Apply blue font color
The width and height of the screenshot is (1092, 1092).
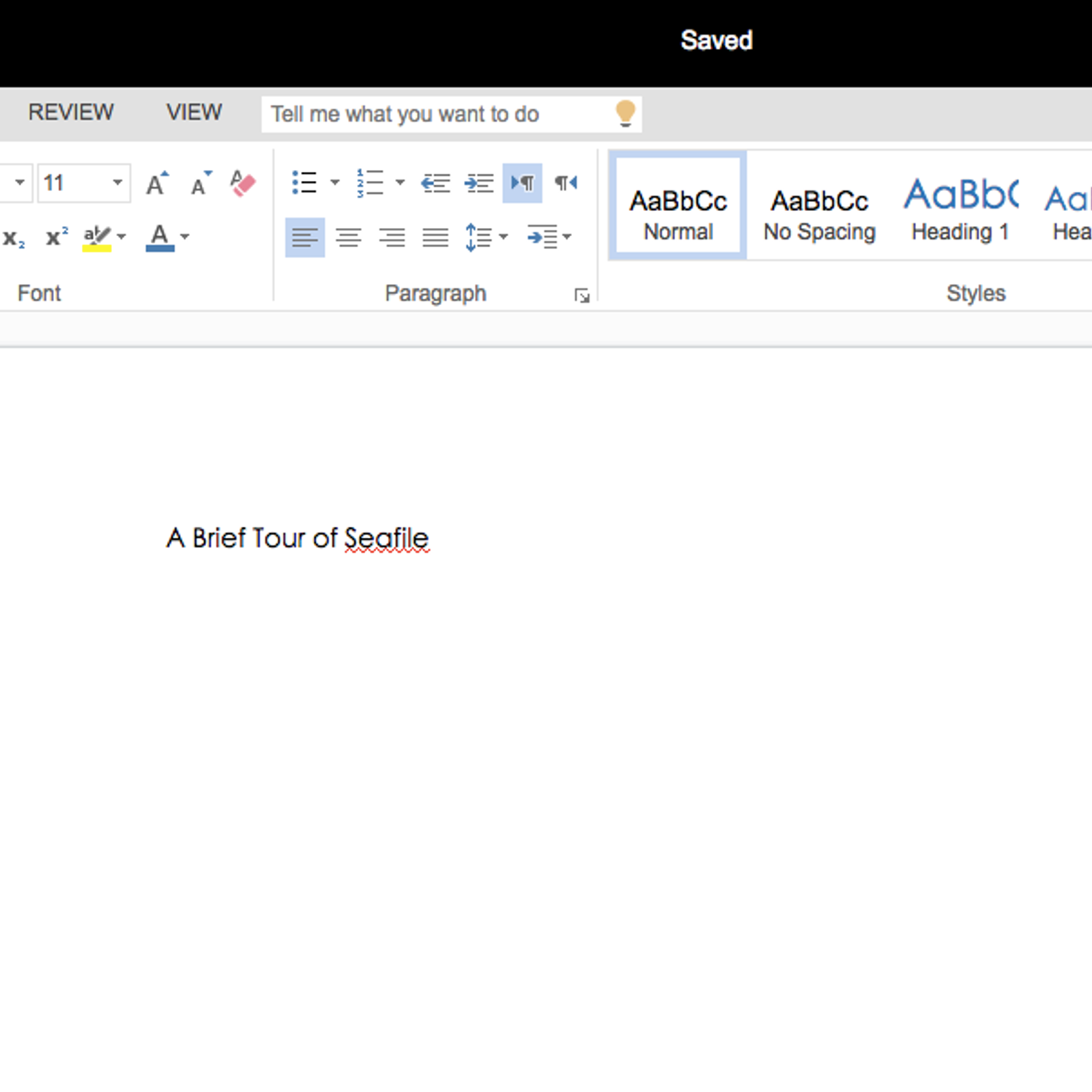click(x=160, y=238)
